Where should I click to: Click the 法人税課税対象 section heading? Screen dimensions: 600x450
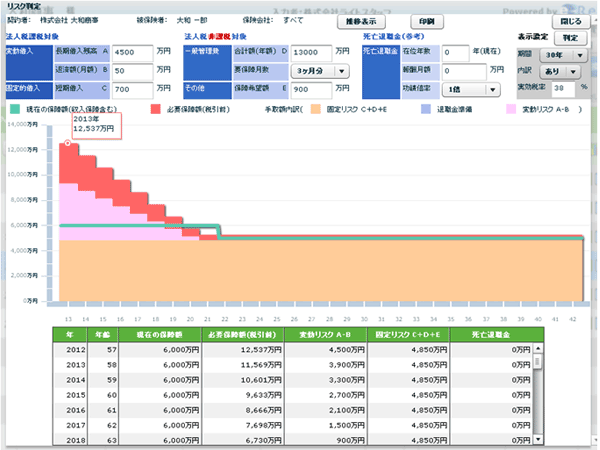click(x=33, y=37)
